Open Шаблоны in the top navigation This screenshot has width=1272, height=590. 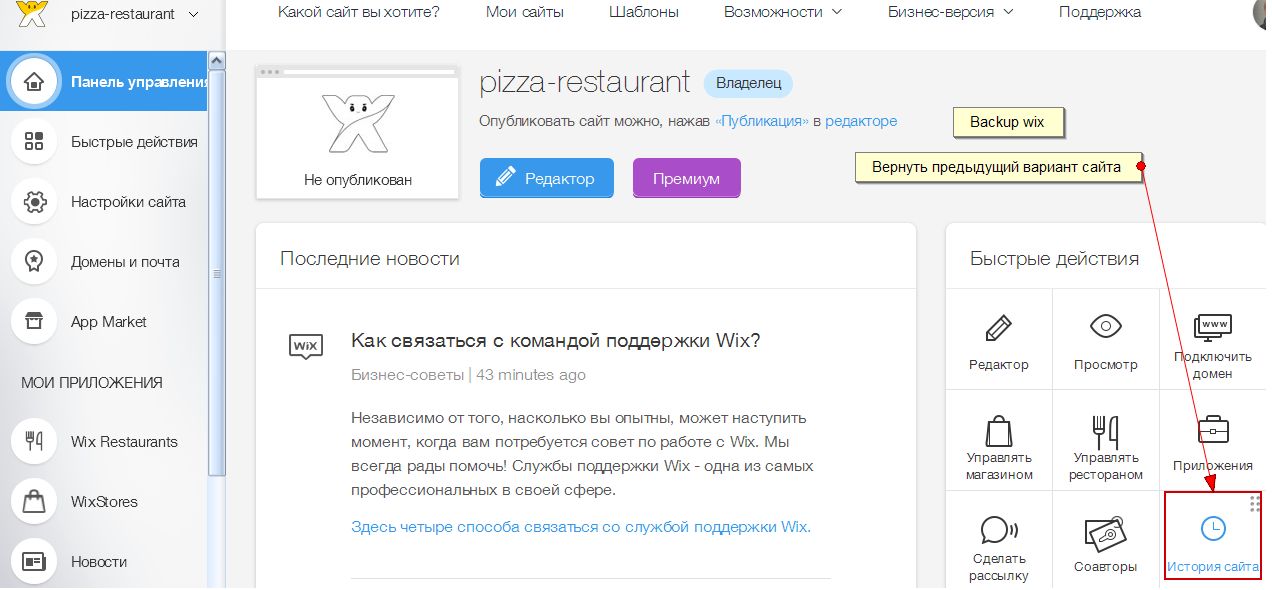[643, 12]
